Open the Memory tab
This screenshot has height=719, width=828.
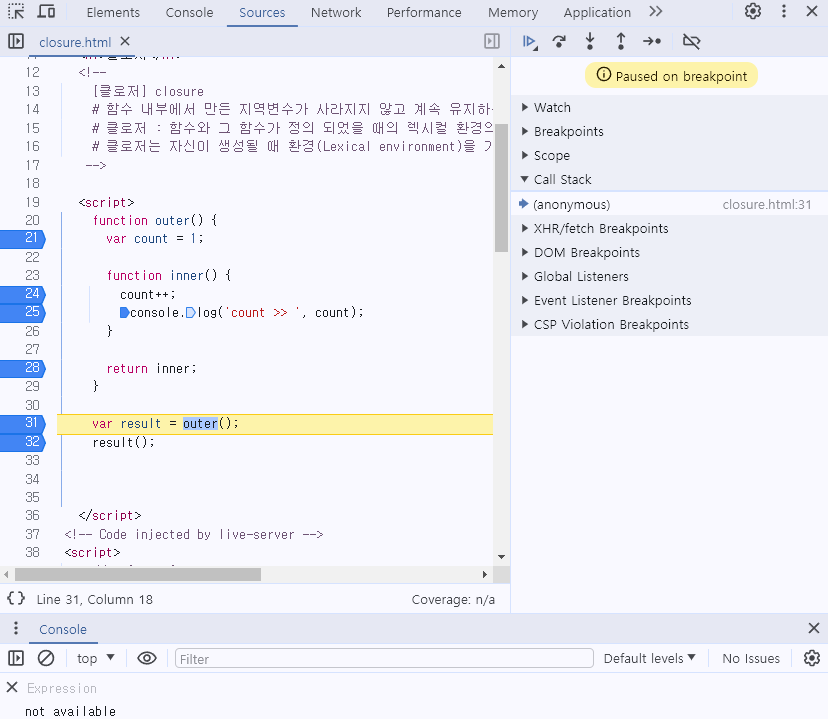pyautogui.click(x=513, y=12)
